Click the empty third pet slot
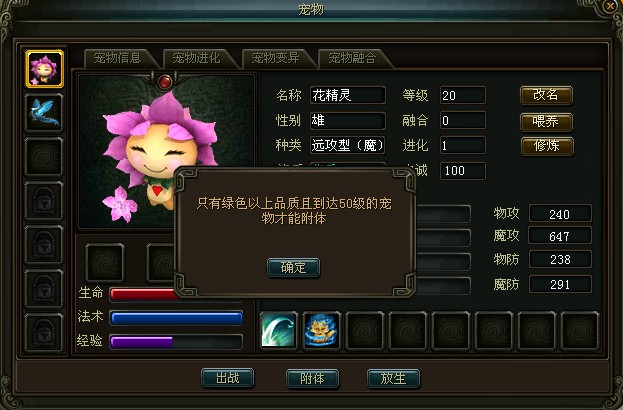This screenshot has width=623, height=410. pos(44,157)
